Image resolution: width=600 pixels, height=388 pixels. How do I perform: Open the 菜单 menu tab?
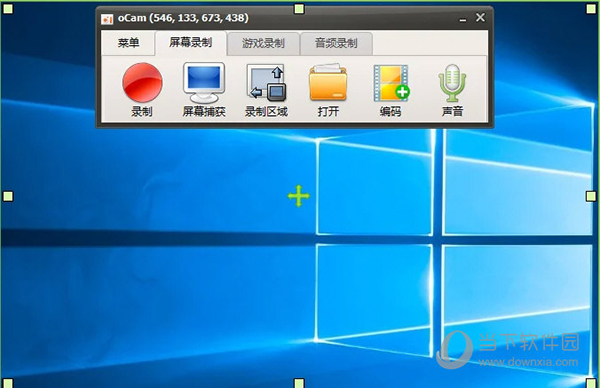(x=128, y=43)
